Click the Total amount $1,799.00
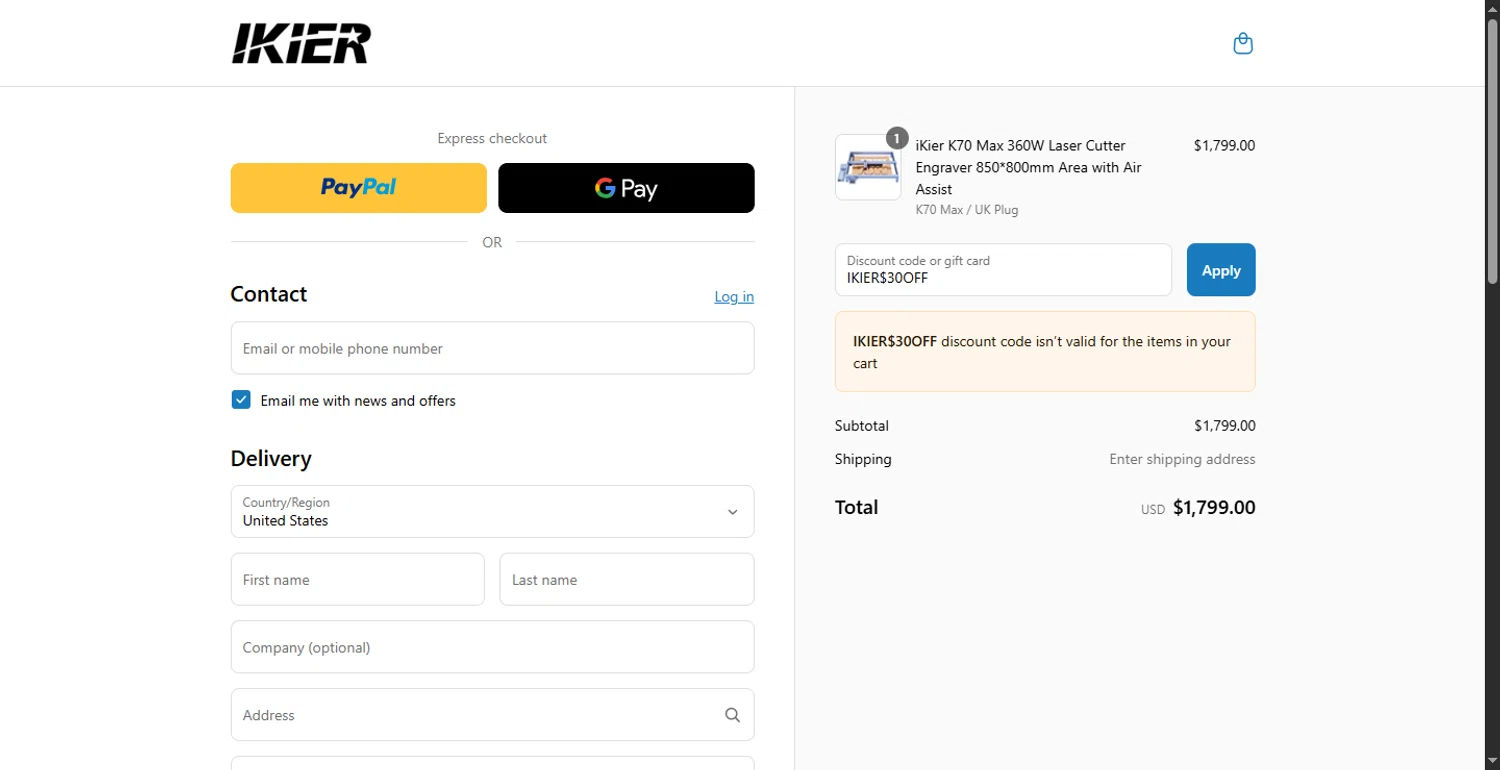Image resolution: width=1500 pixels, height=770 pixels. [1214, 508]
